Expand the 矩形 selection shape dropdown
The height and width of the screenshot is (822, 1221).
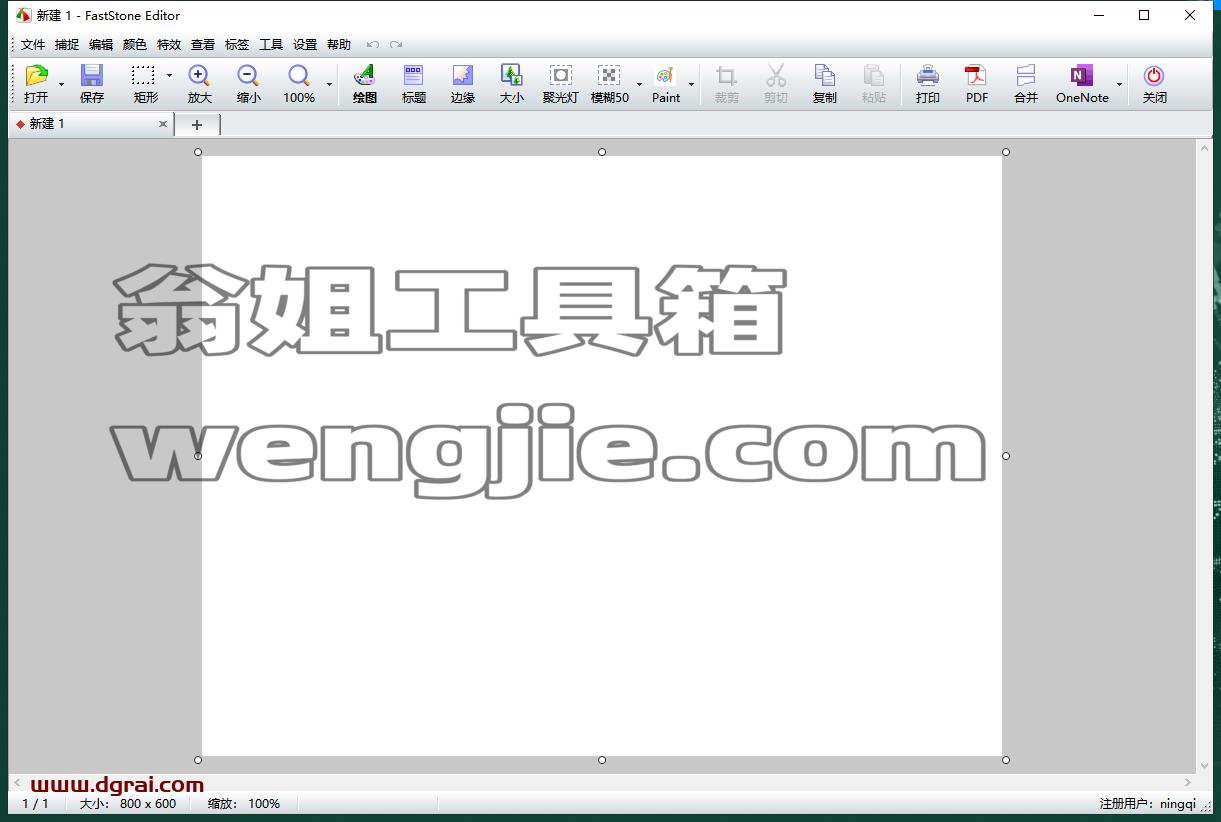(169, 76)
